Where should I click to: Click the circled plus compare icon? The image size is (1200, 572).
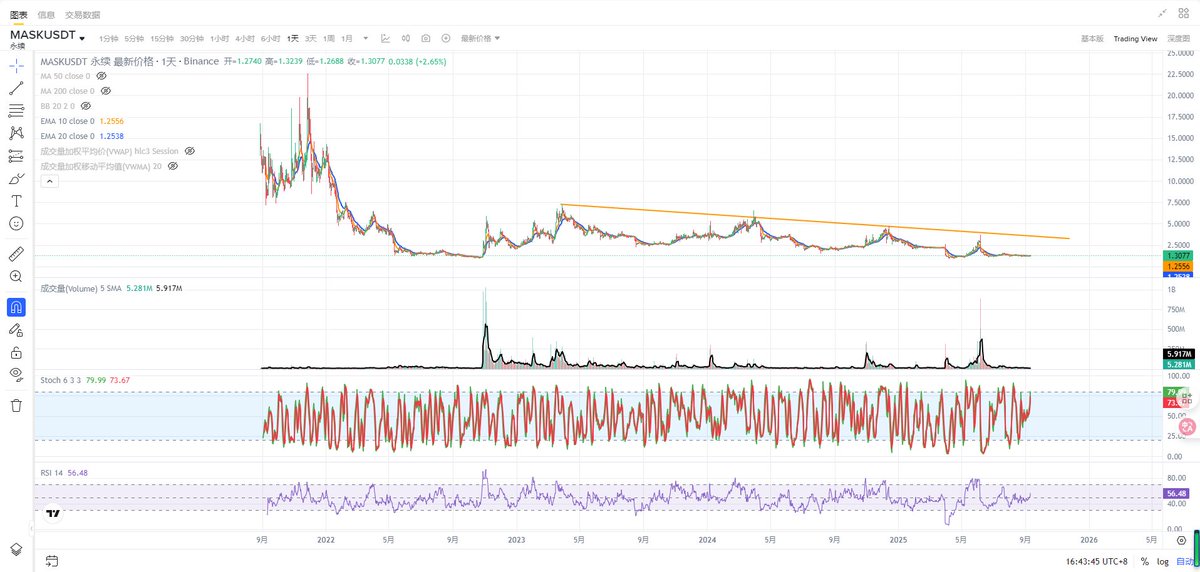[446, 38]
